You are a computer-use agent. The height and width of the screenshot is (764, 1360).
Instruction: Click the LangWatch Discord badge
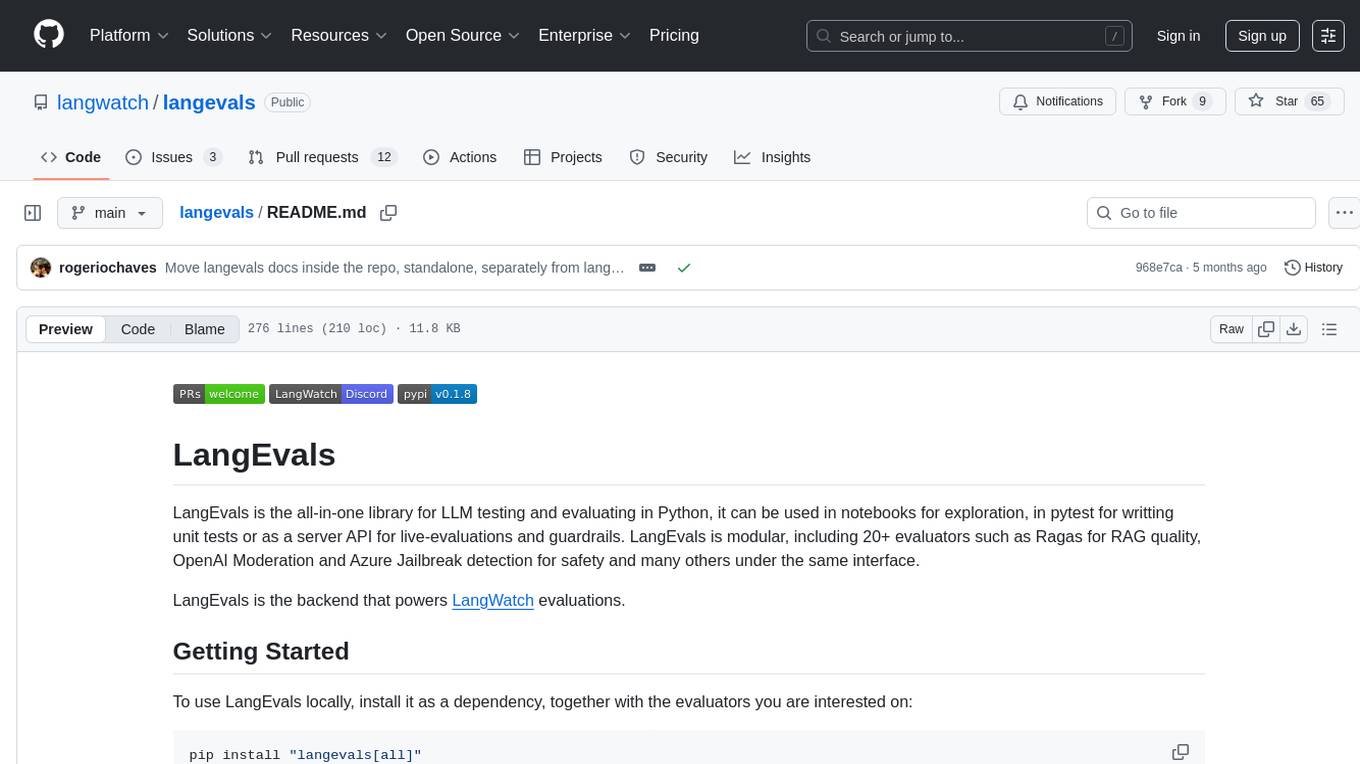pyautogui.click(x=331, y=394)
